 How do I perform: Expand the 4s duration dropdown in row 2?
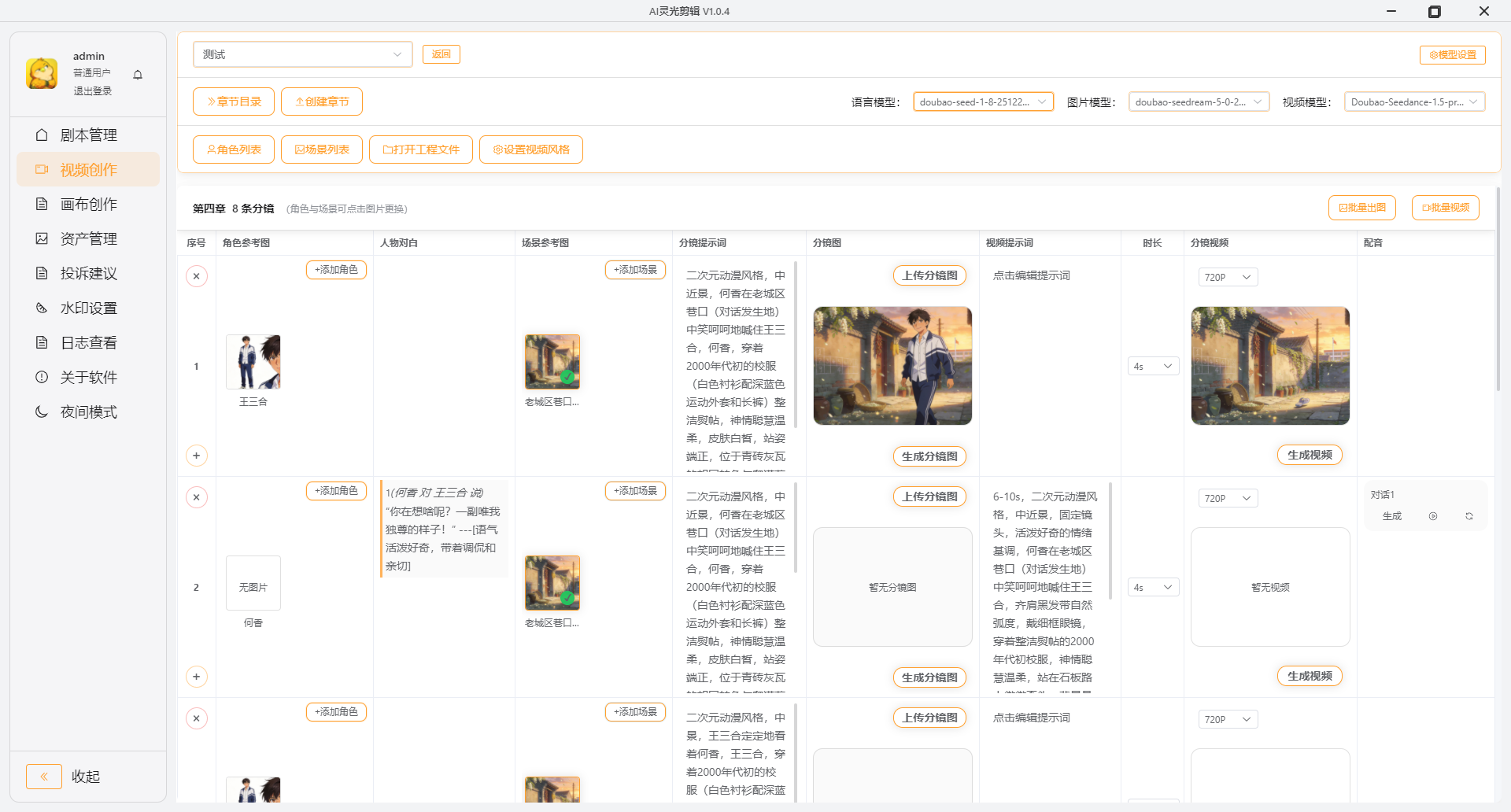[x=1153, y=588]
